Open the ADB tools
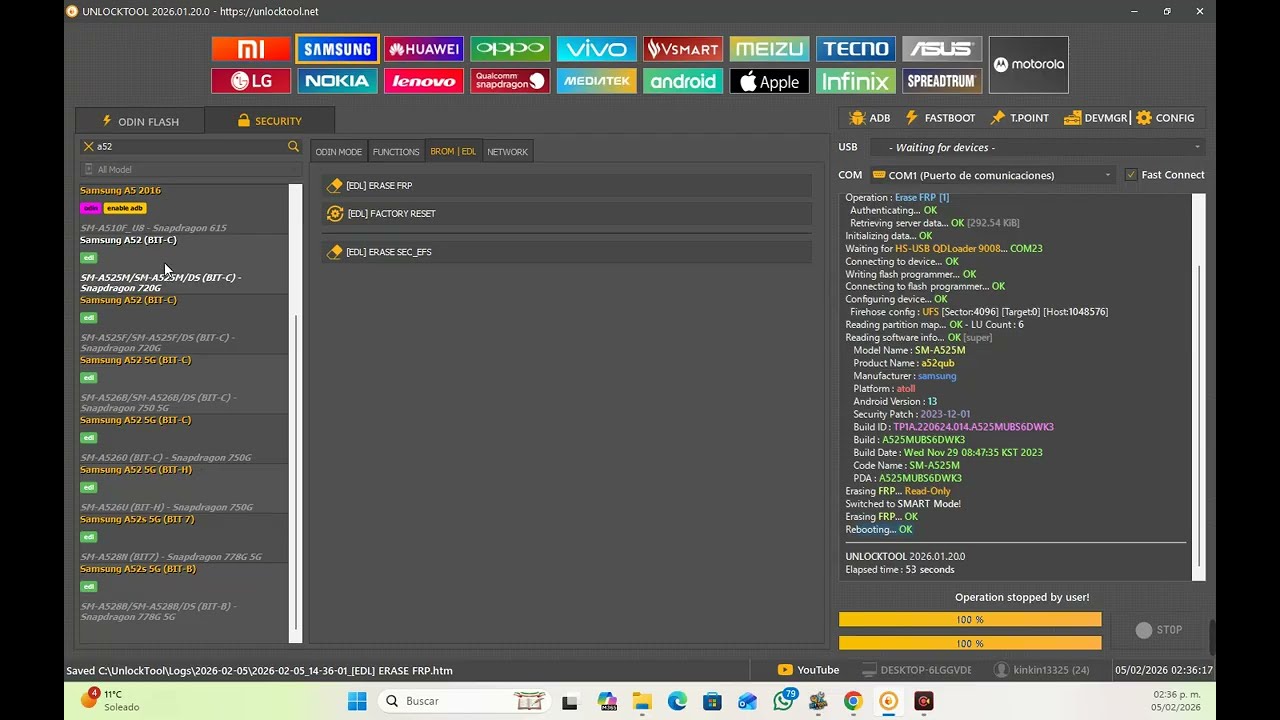This screenshot has height=720, width=1280. (x=869, y=118)
